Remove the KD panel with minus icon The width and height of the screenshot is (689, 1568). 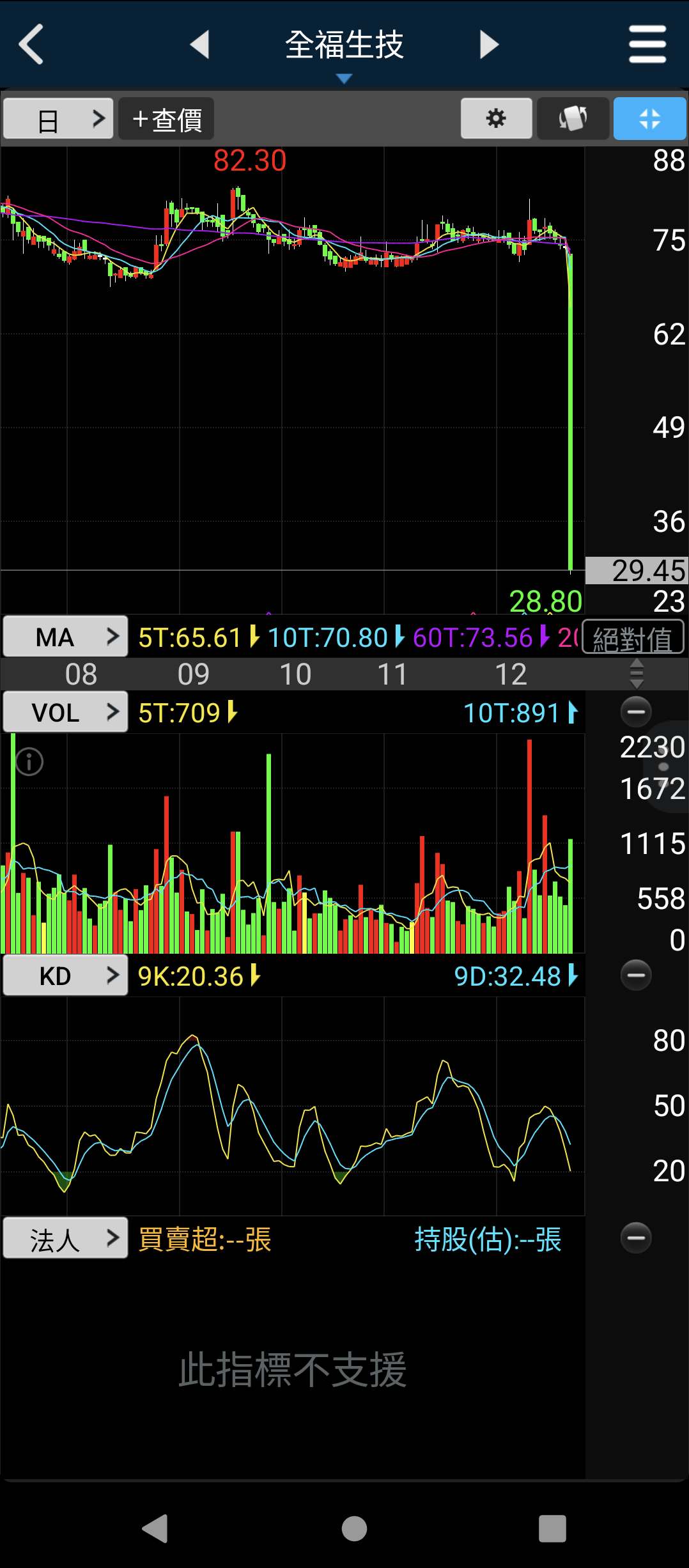pos(636,975)
